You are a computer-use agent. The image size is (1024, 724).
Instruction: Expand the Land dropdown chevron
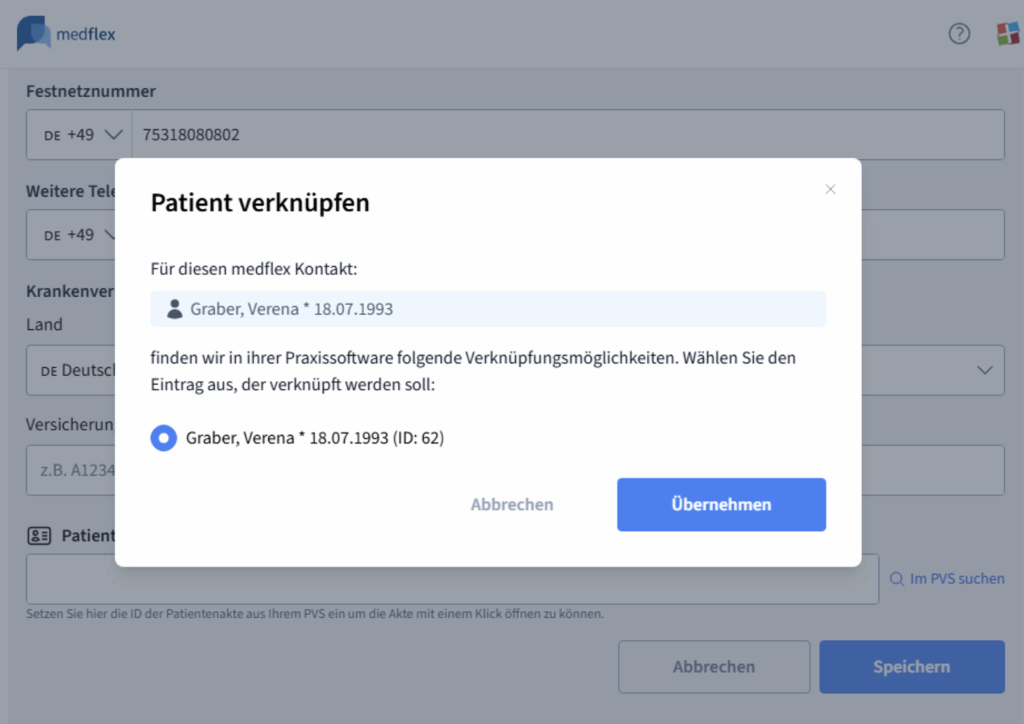[984, 370]
